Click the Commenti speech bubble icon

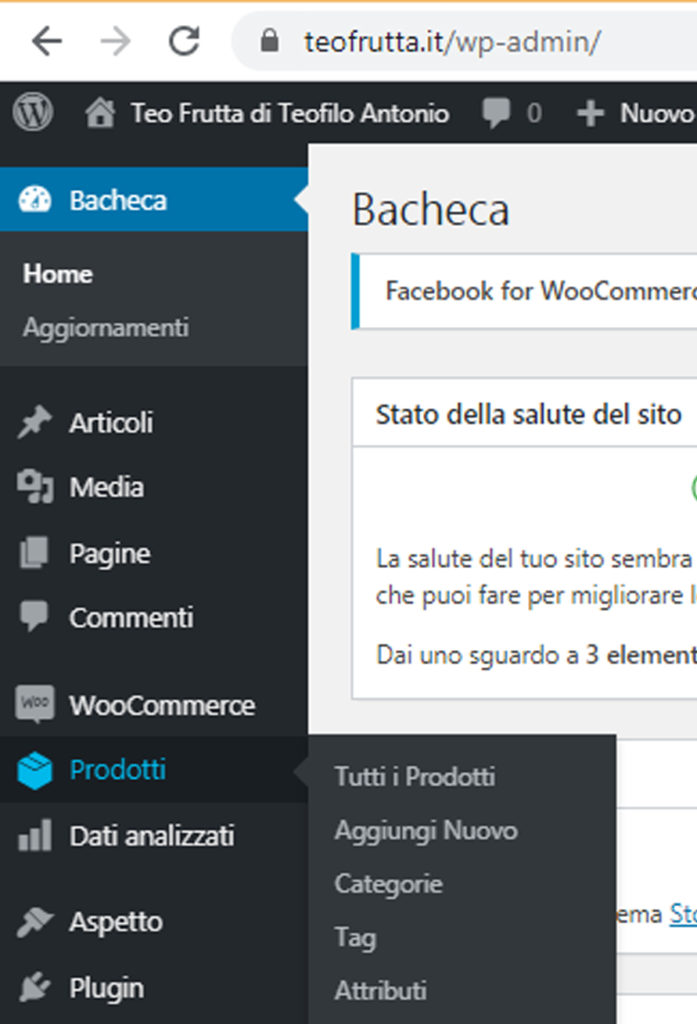coord(35,616)
